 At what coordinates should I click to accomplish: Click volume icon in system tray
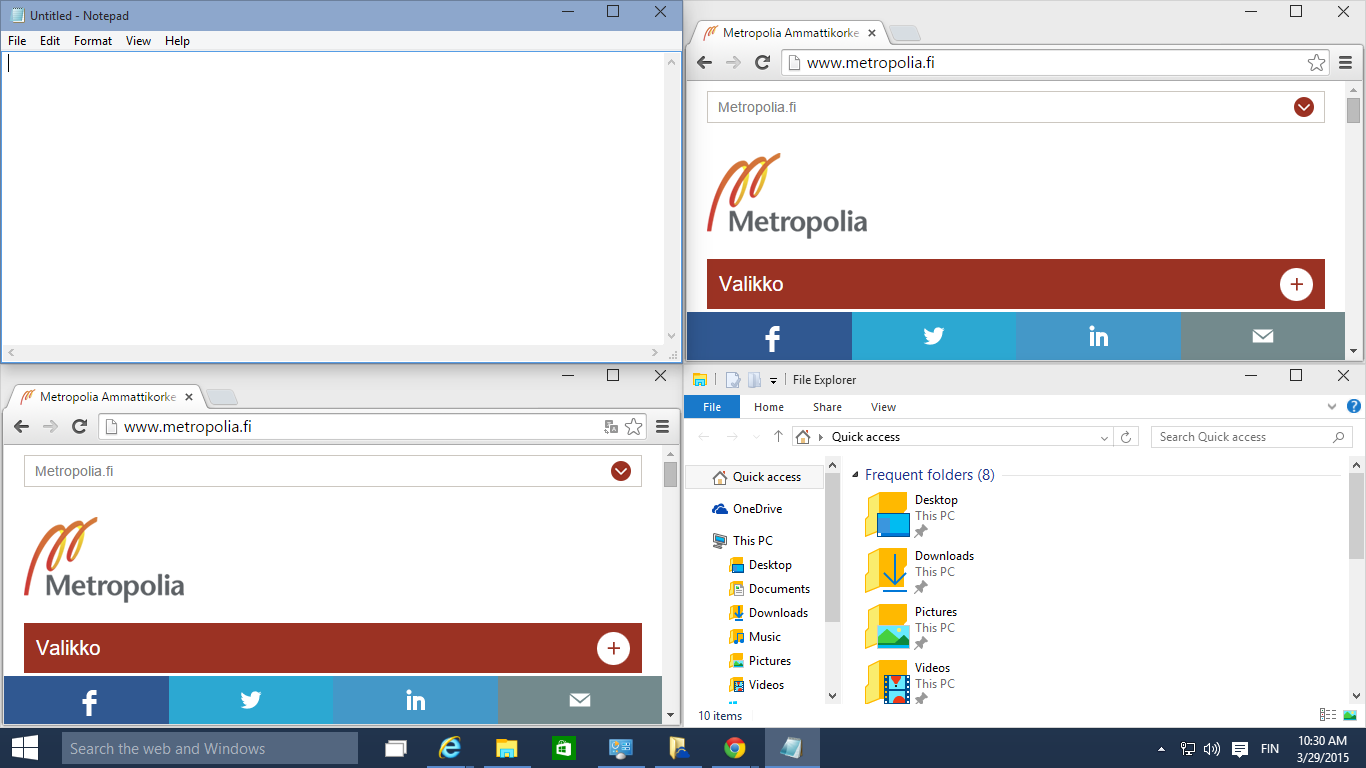[1212, 749]
